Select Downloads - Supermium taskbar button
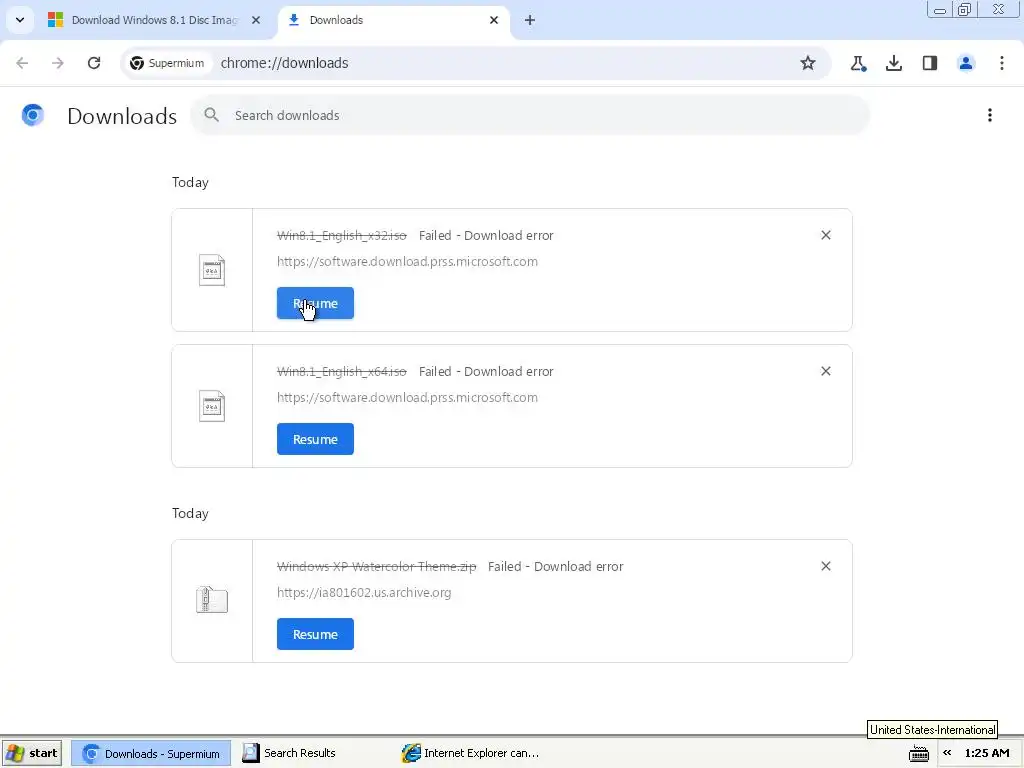This screenshot has height=768, width=1024. (x=151, y=754)
